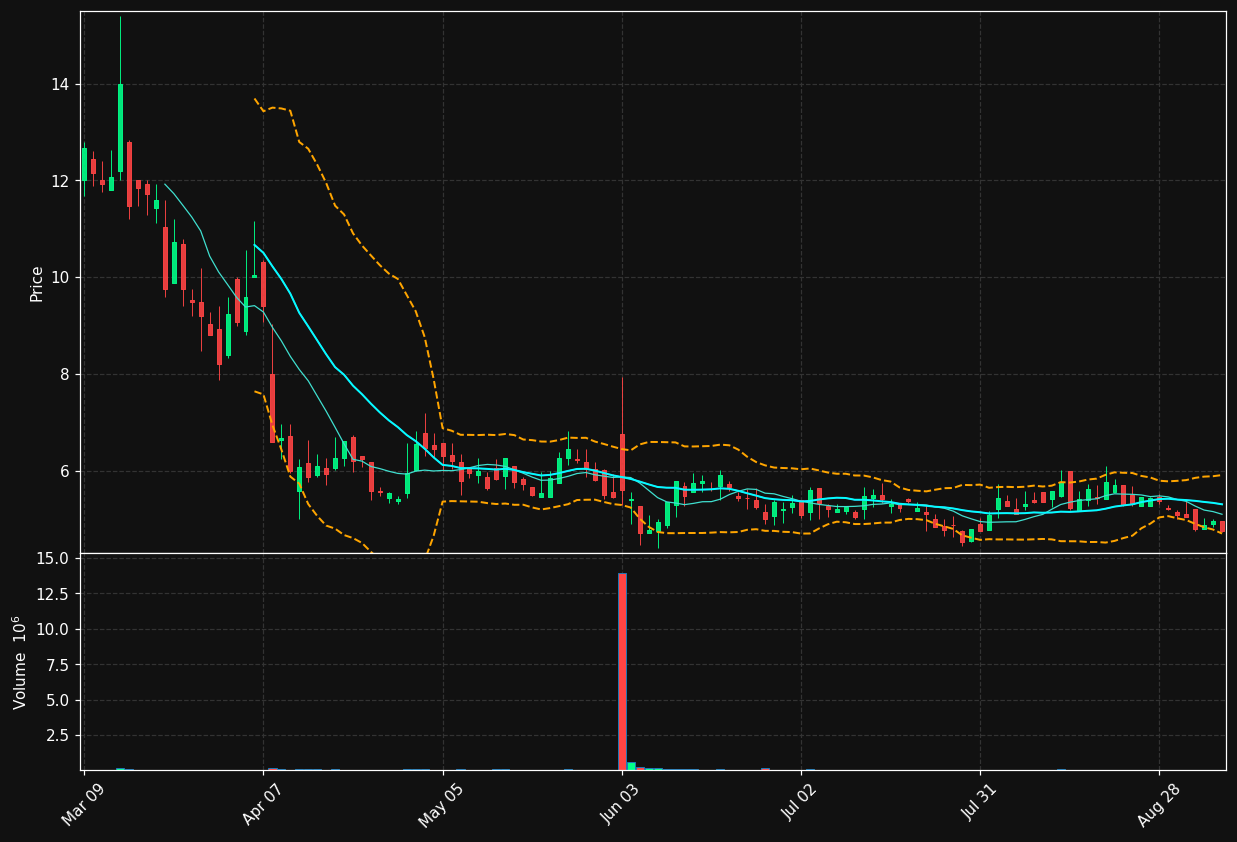Click the price axis value 10
Image resolution: width=1237 pixels, height=842 pixels.
point(60,277)
